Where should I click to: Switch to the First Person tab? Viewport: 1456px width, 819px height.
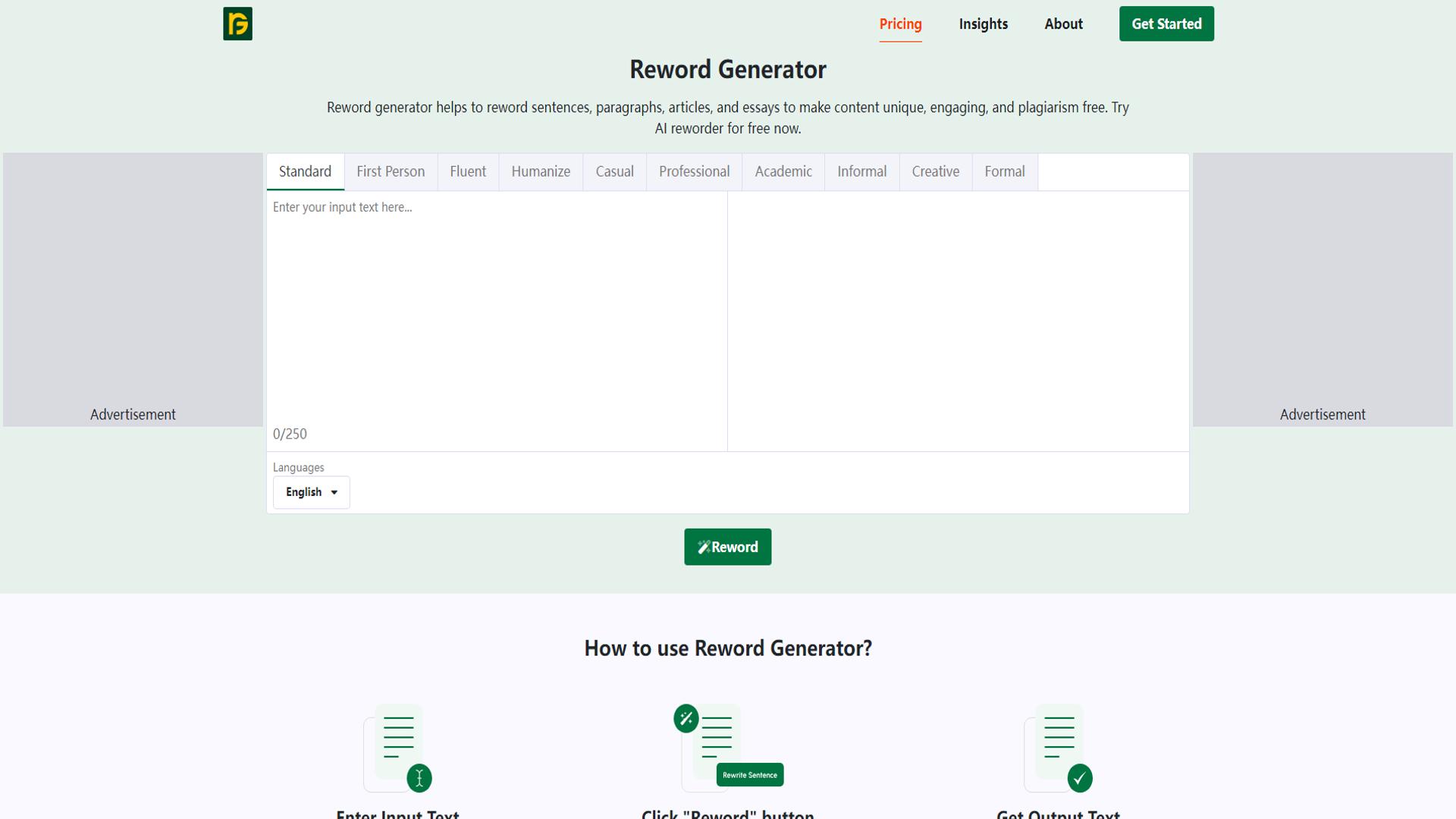(390, 171)
